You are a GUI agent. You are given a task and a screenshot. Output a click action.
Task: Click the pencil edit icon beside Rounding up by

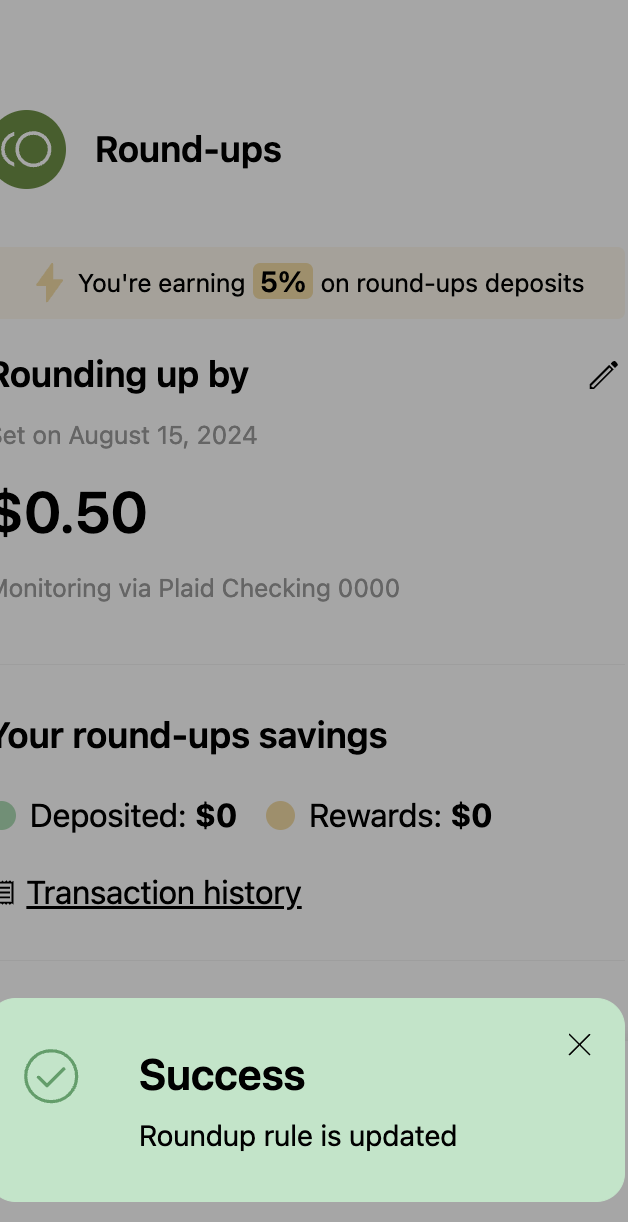tap(603, 375)
